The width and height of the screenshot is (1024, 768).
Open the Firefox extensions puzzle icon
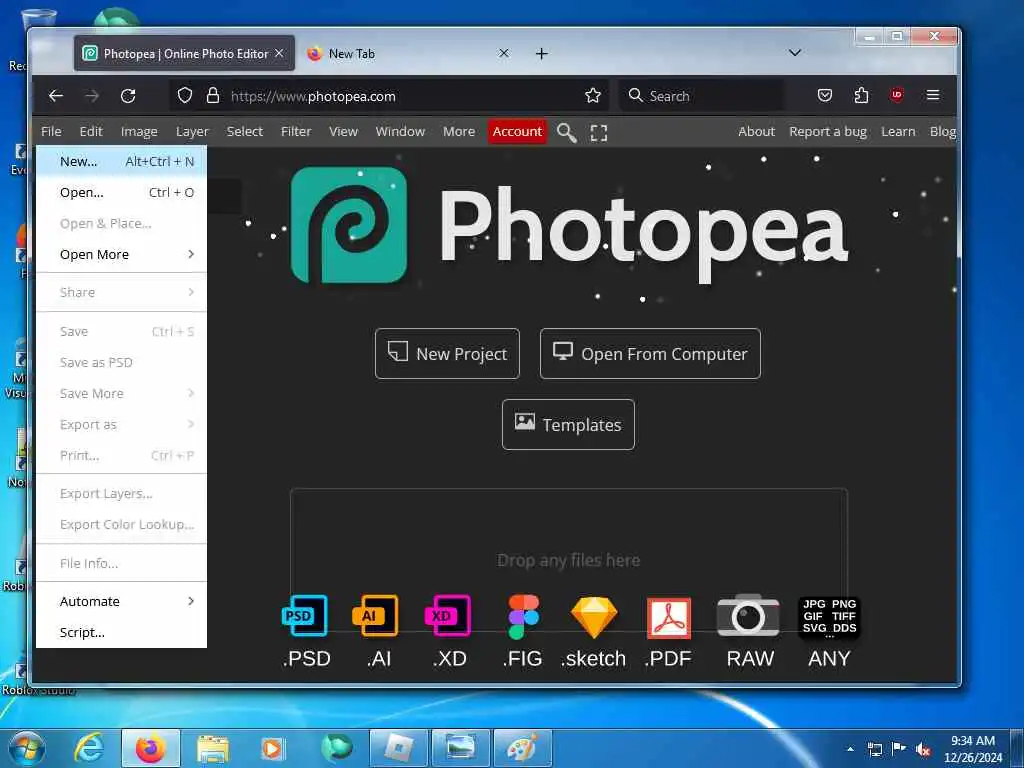[861, 95]
